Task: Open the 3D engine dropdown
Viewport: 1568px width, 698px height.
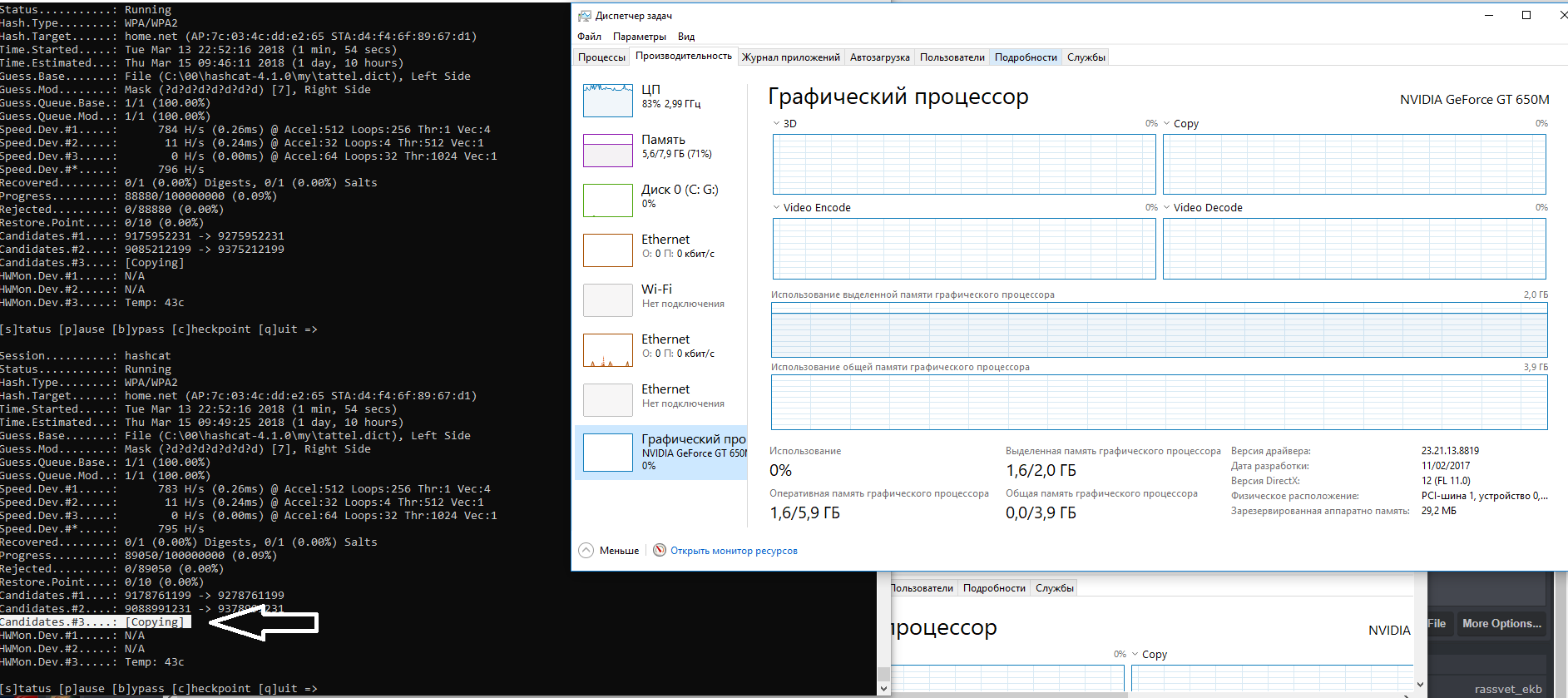Action: pyautogui.click(x=777, y=124)
